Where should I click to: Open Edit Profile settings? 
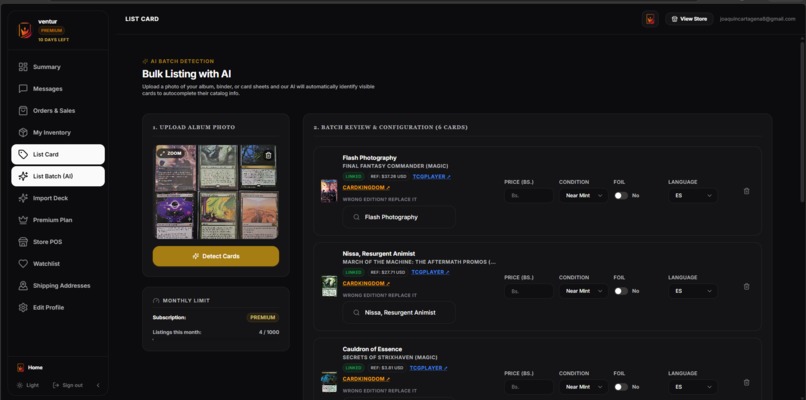pyautogui.click(x=58, y=307)
